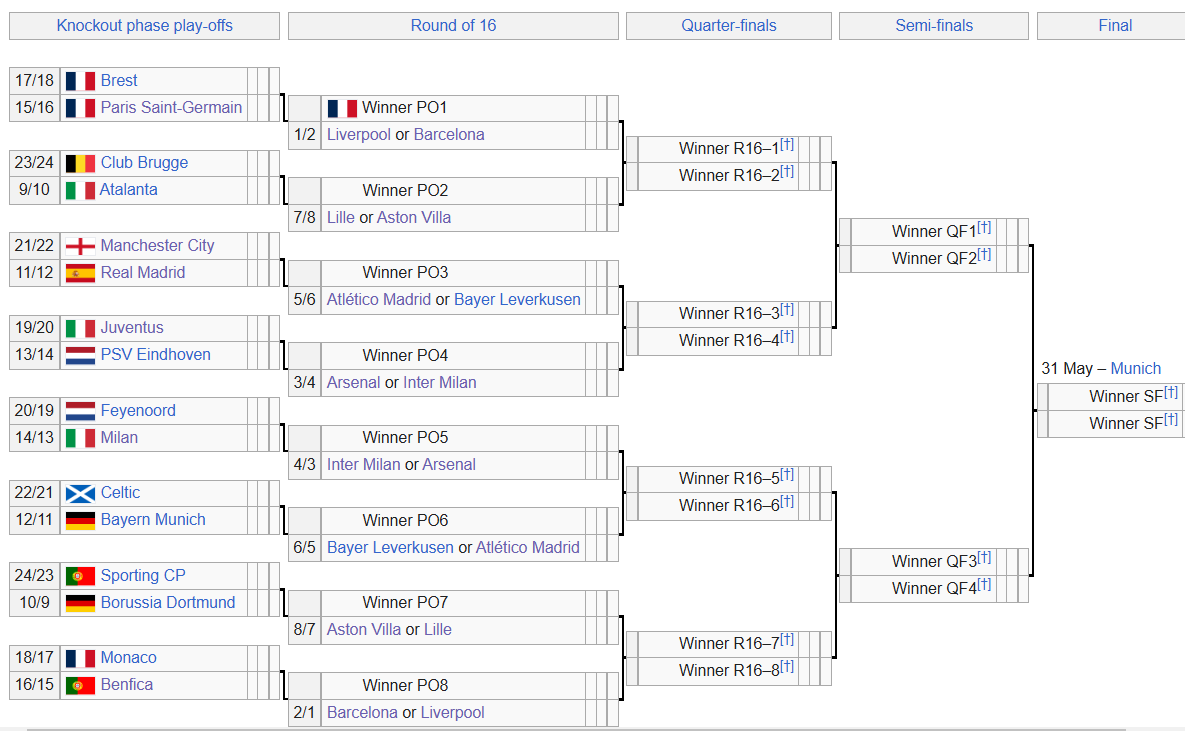Open the Feyenoord team link
Image resolution: width=1191 pixels, height=731 pixels.
tap(138, 410)
